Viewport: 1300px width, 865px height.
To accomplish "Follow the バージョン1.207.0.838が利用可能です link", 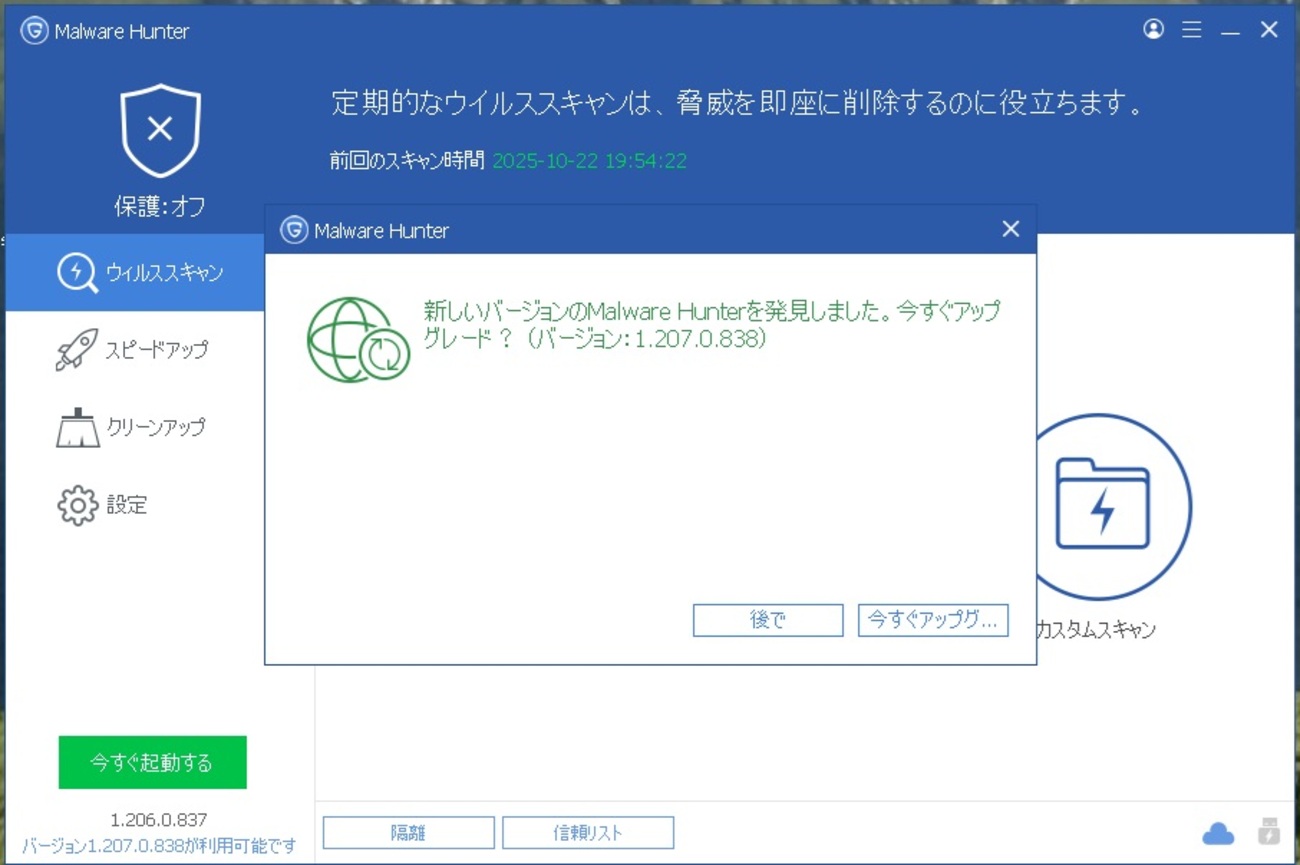I will (x=159, y=846).
